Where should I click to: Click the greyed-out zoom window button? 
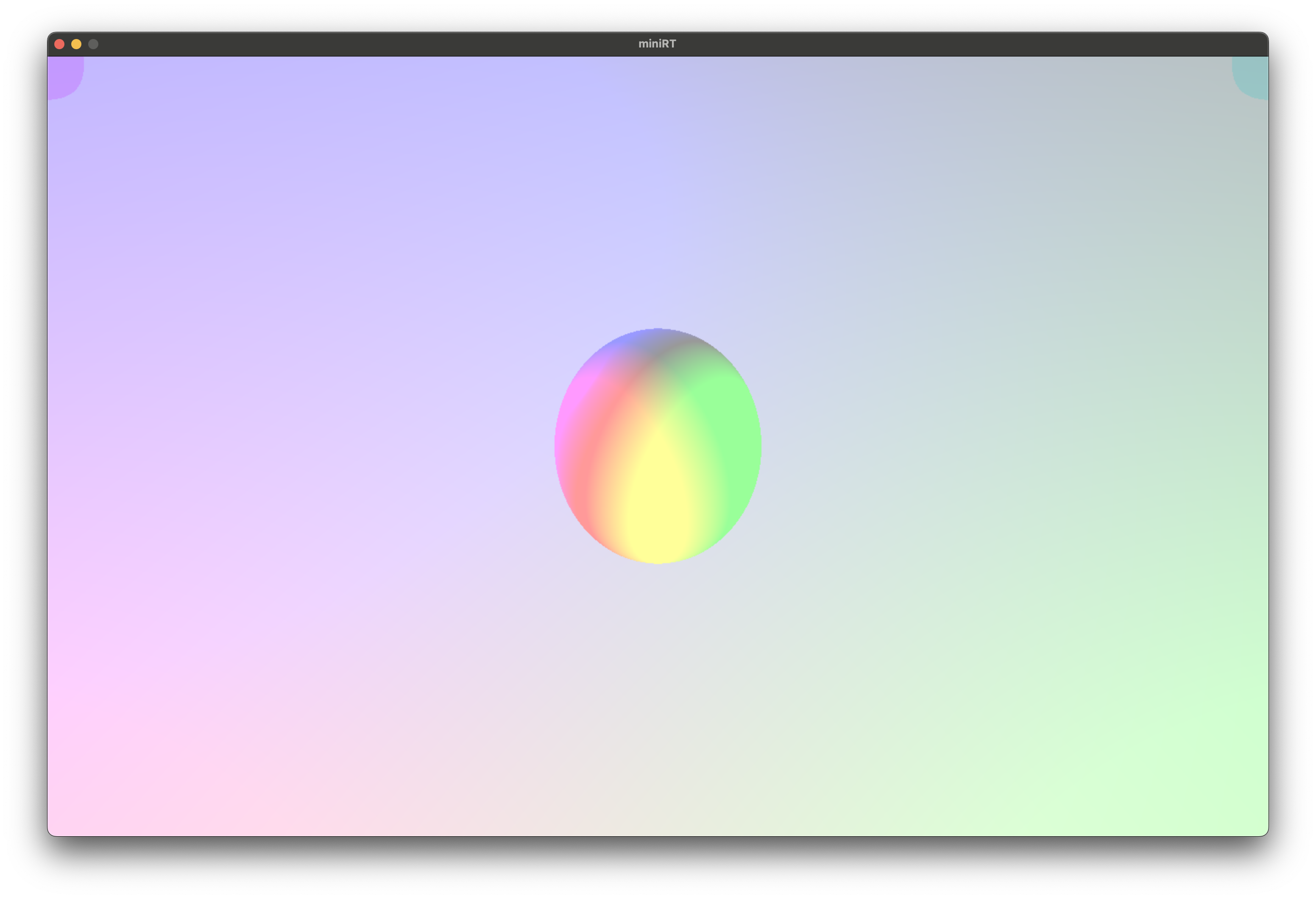(x=93, y=44)
